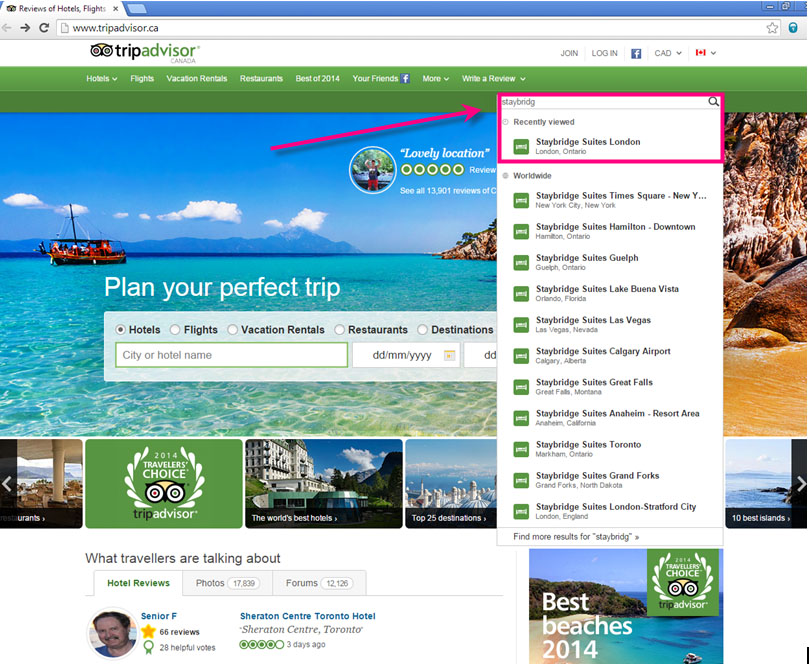The height and width of the screenshot is (664, 809).
Task: Click the hotel icon beside Staybridge Suites Las Vegas
Action: click(x=521, y=325)
